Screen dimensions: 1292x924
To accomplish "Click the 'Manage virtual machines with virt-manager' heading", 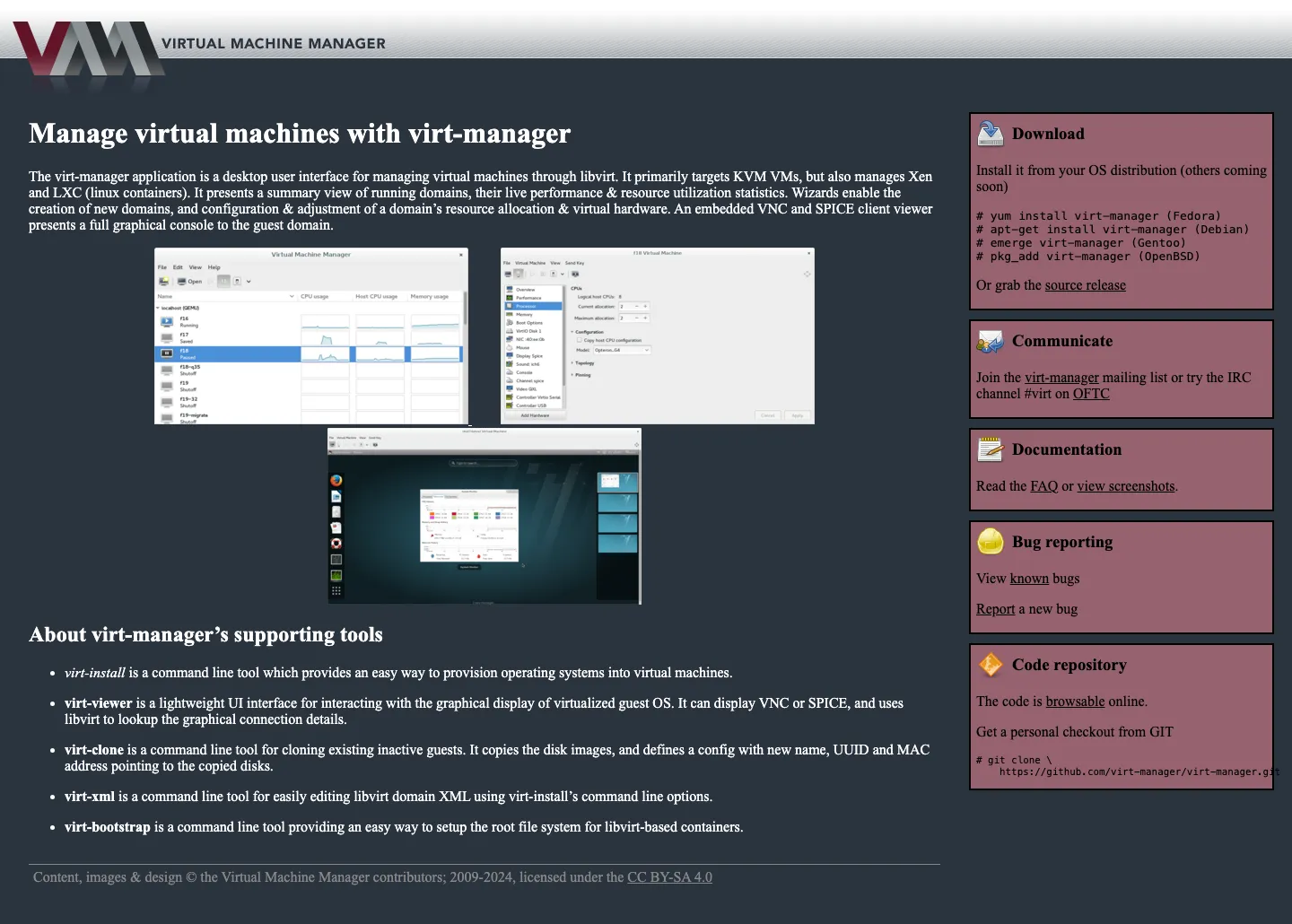I will tap(300, 134).
